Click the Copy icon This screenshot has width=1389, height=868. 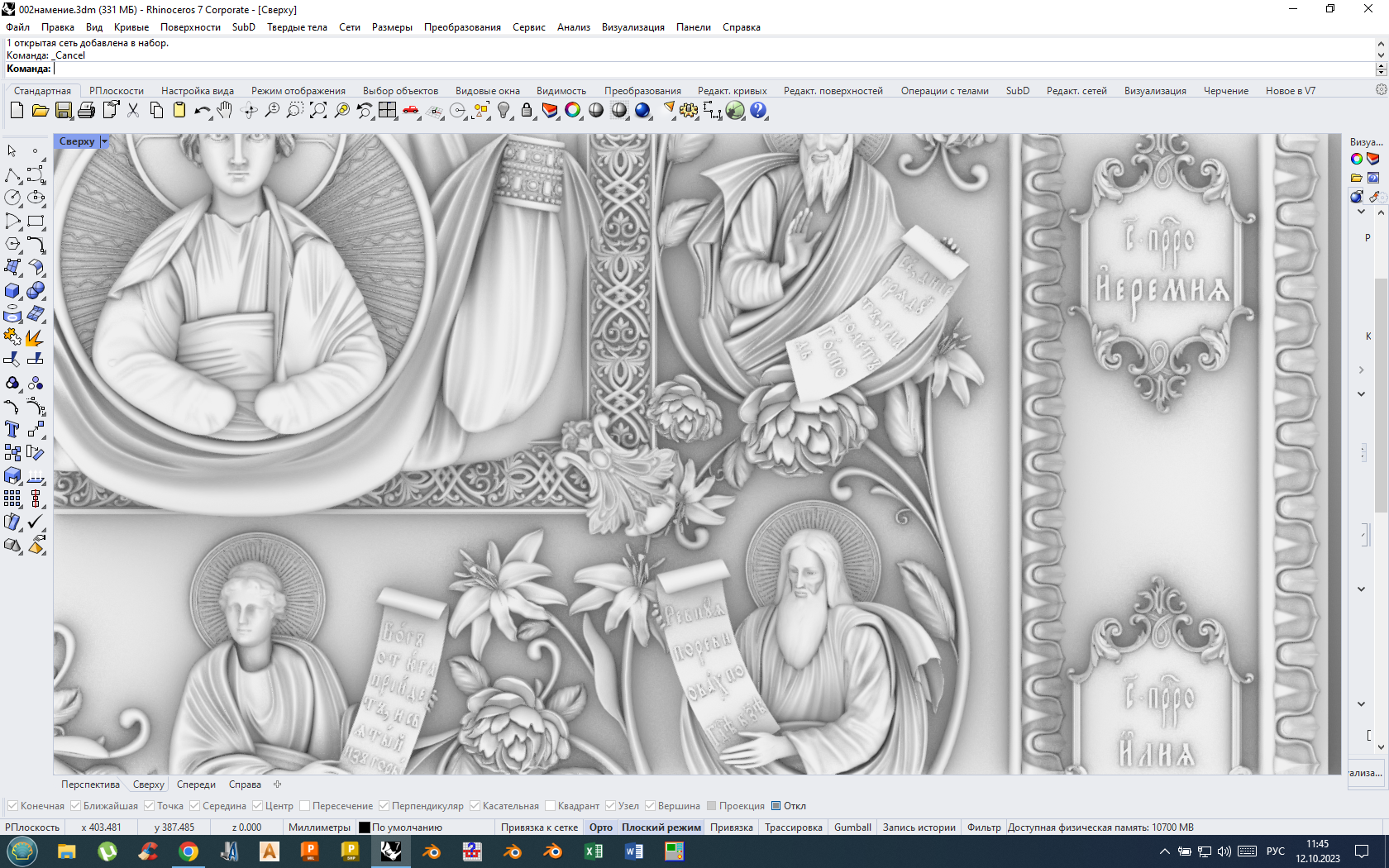coord(156,110)
